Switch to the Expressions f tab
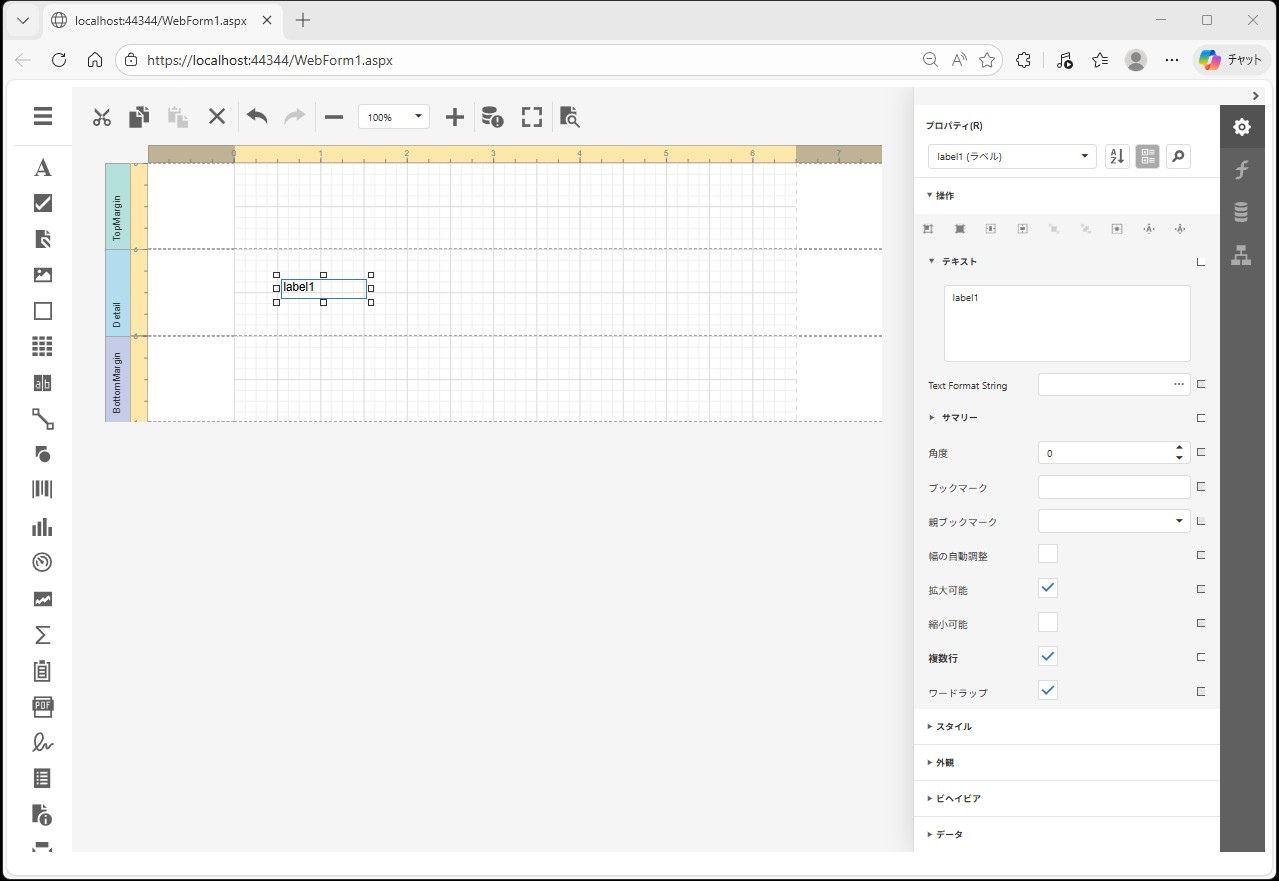This screenshot has width=1279, height=881. pyautogui.click(x=1241, y=170)
